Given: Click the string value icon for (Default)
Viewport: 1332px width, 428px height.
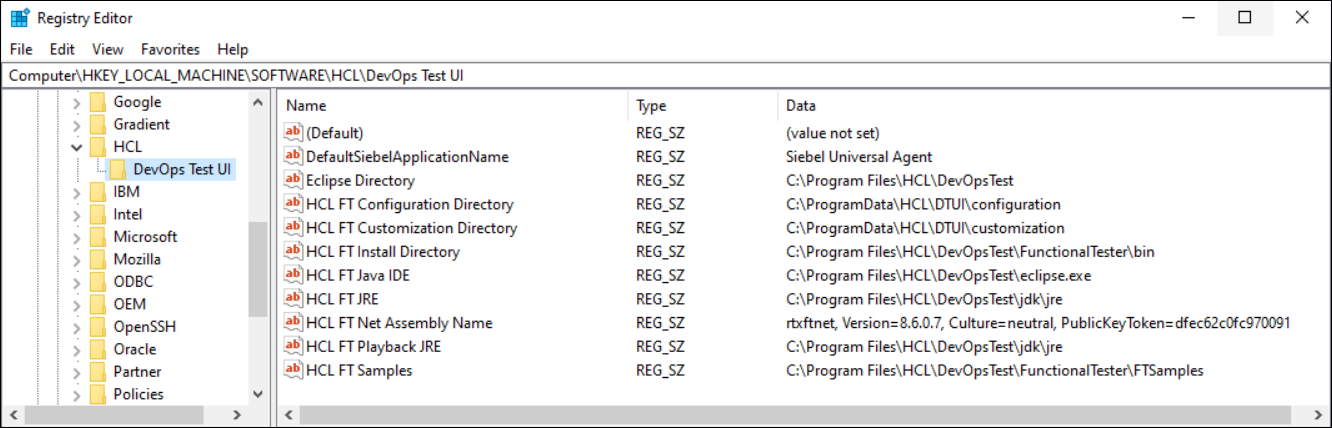Looking at the screenshot, I should [x=293, y=132].
